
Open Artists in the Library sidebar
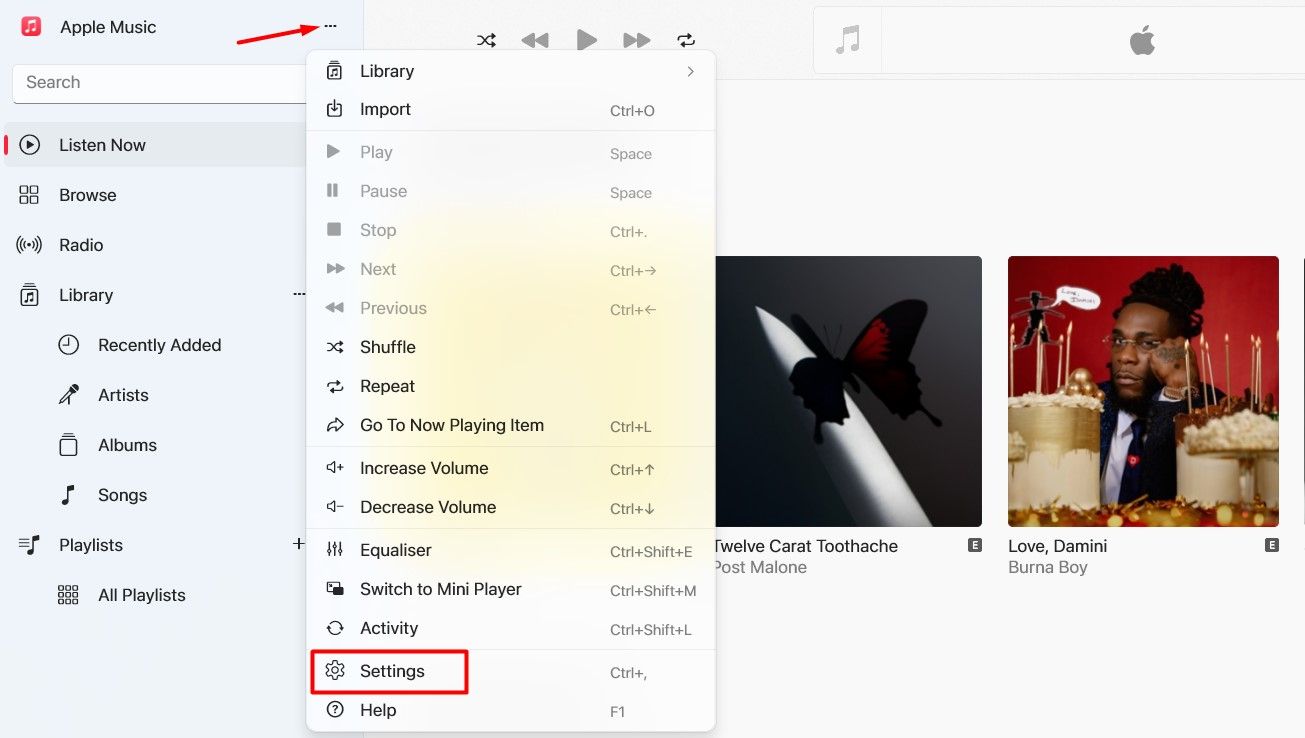(122, 394)
